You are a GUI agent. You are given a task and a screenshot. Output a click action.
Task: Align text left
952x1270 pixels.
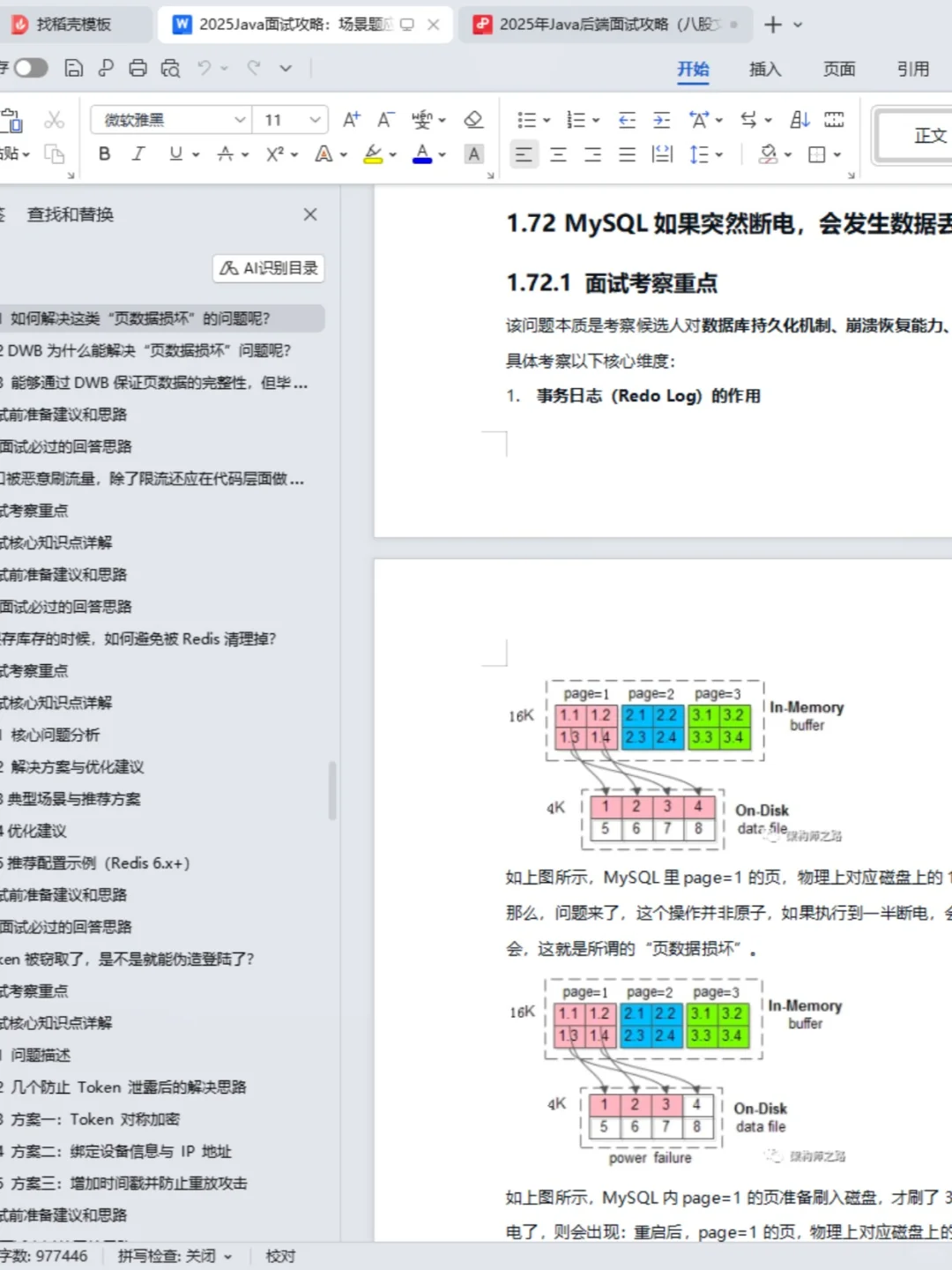524,155
